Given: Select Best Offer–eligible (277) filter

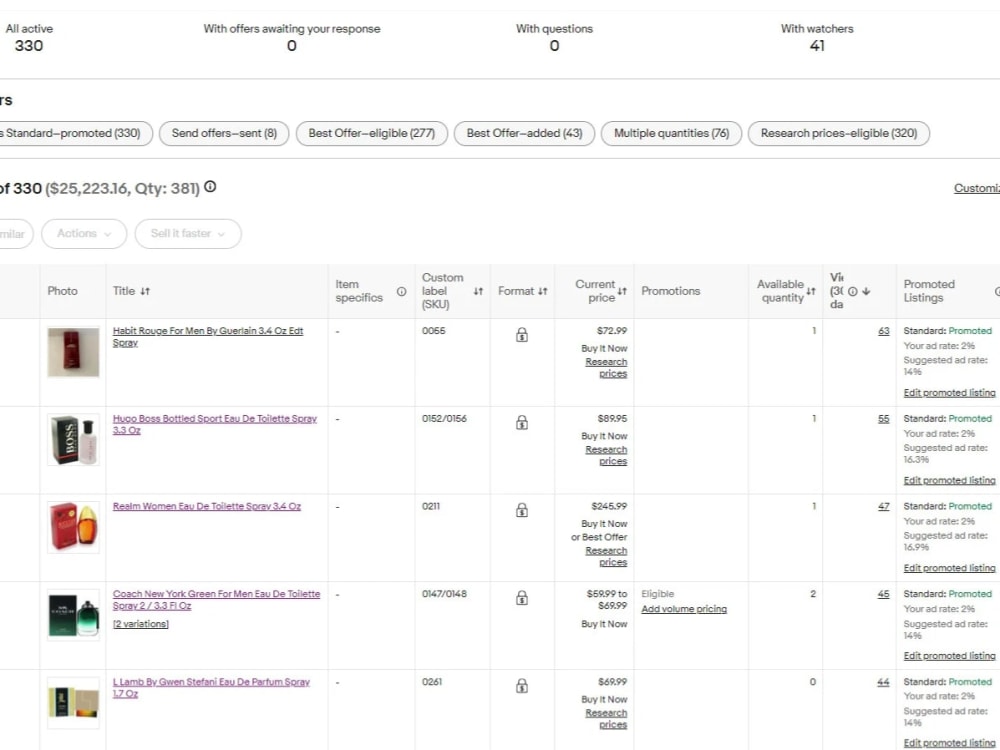Looking at the screenshot, I should click(x=372, y=133).
